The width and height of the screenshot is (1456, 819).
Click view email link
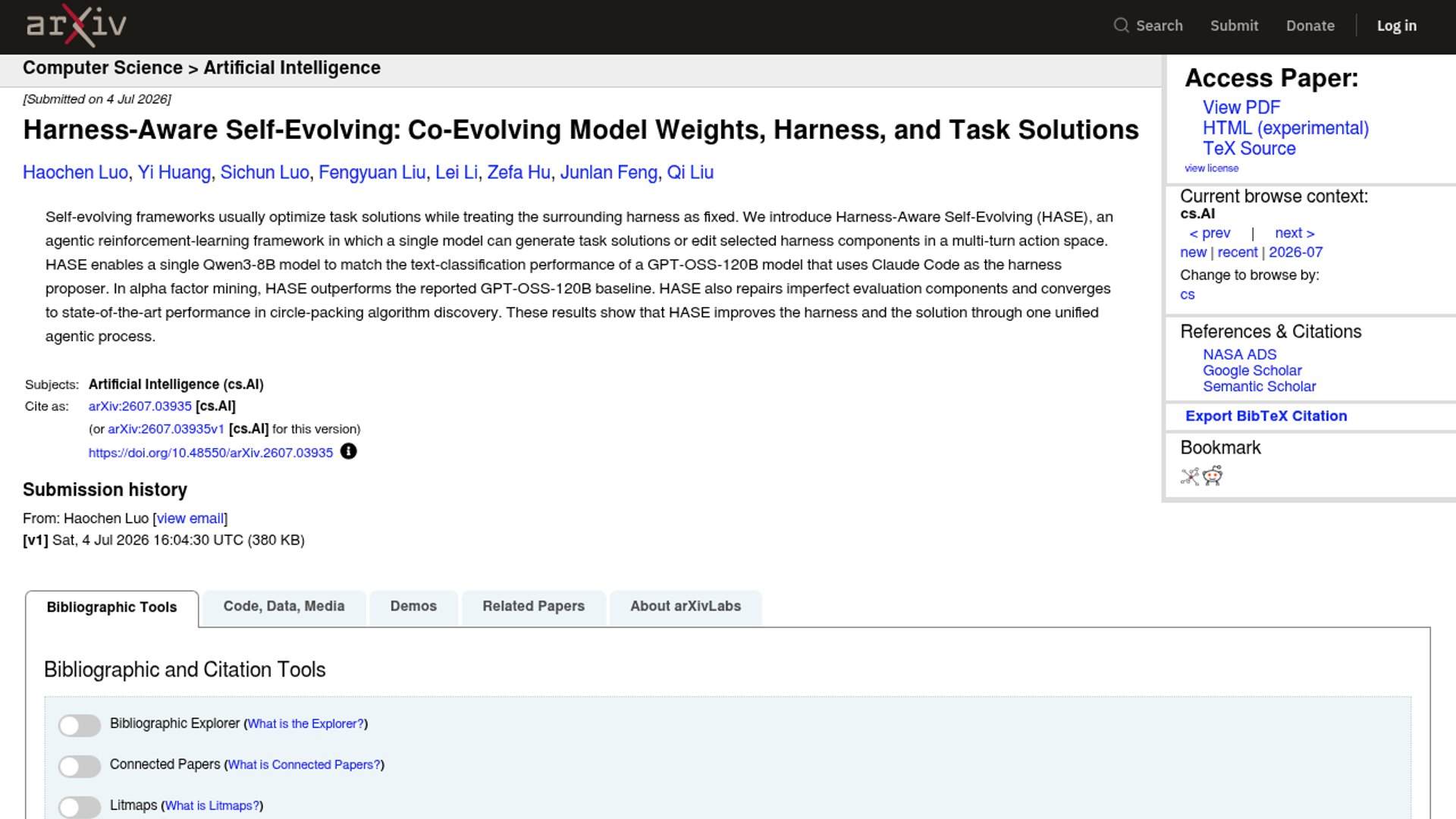pyautogui.click(x=190, y=519)
